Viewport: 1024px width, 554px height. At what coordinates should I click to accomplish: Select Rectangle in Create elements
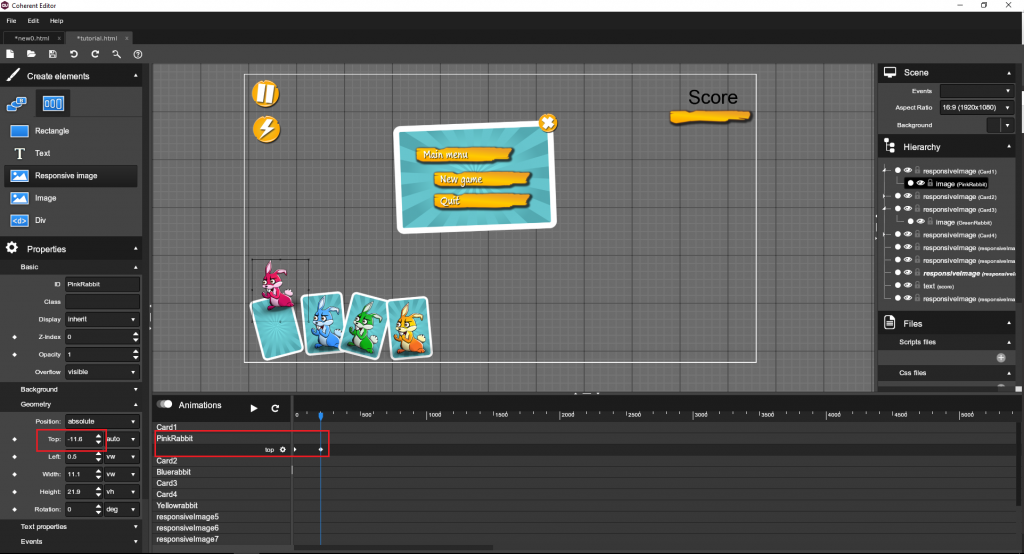tap(52, 131)
